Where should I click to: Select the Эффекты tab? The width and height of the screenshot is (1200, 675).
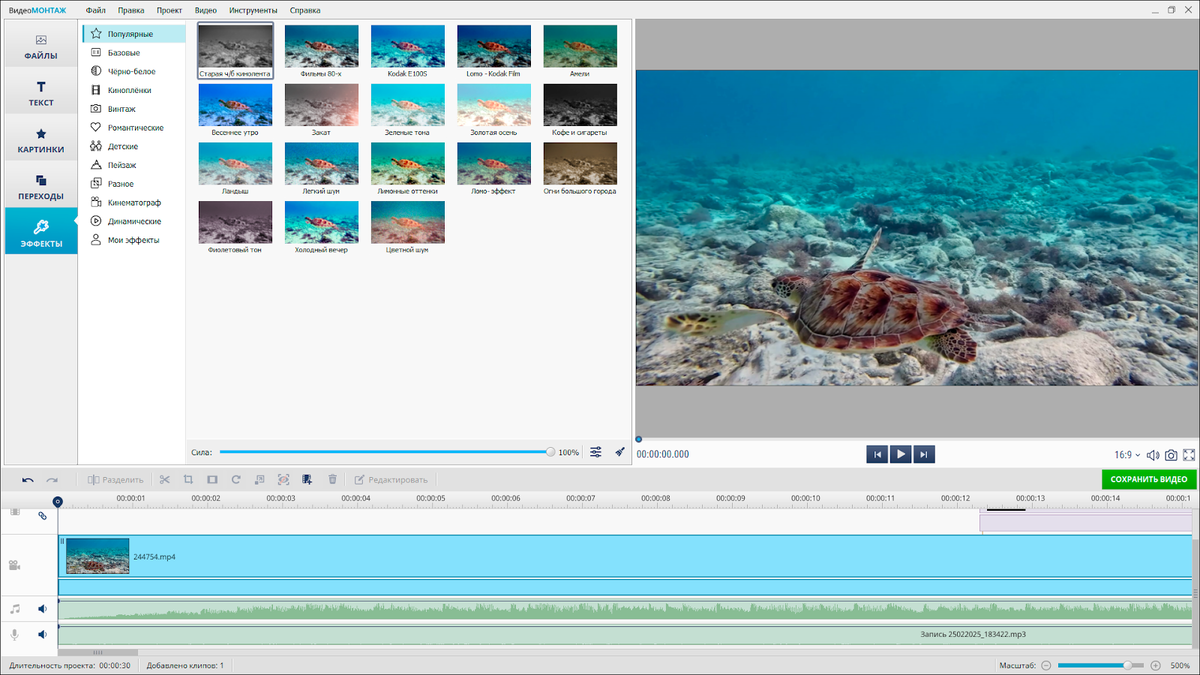[41, 231]
